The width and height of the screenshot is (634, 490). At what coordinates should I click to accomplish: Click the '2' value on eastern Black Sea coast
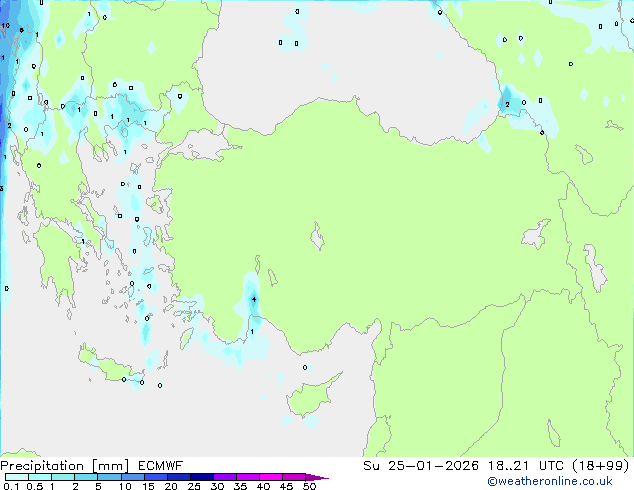(507, 105)
